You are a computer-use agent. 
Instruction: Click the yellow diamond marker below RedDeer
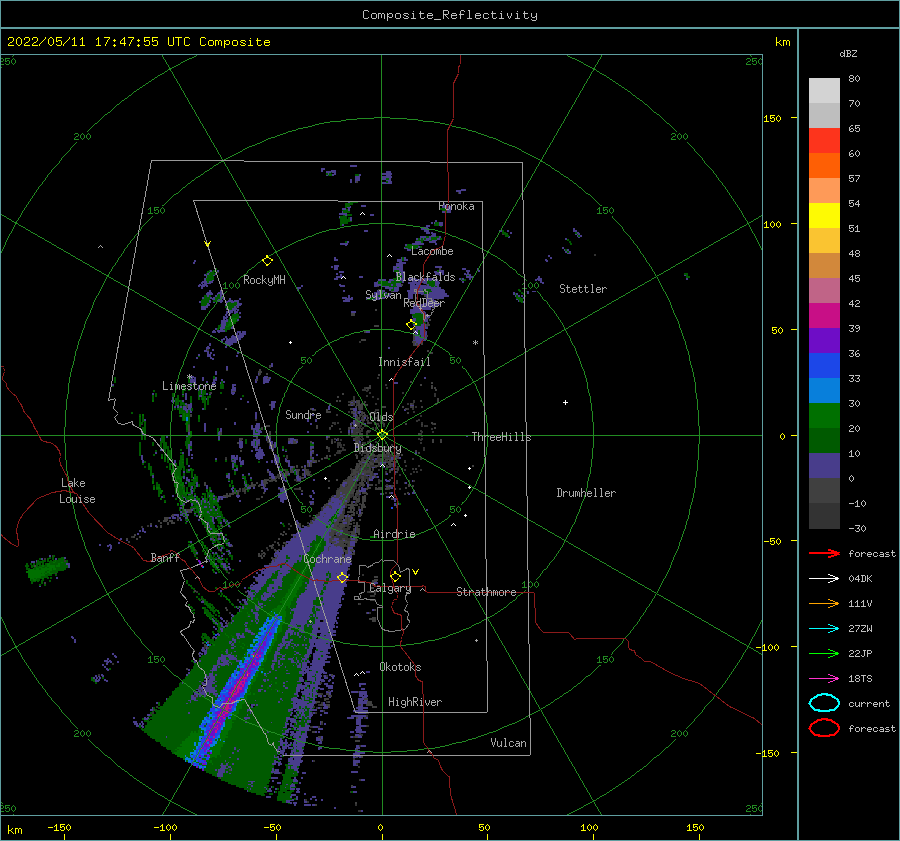click(411, 325)
